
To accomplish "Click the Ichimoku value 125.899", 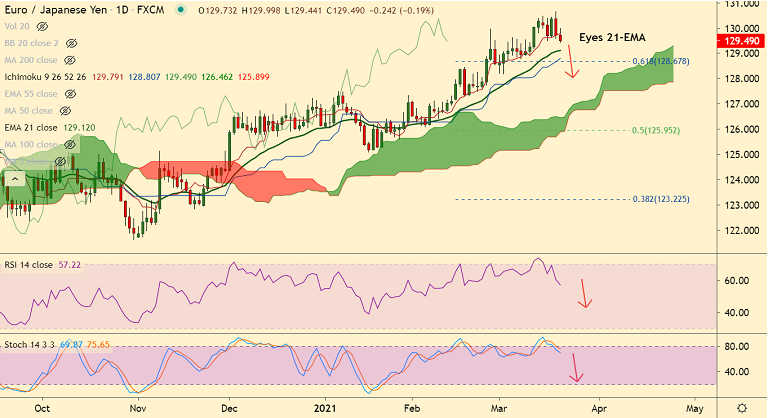I will 253,77.
